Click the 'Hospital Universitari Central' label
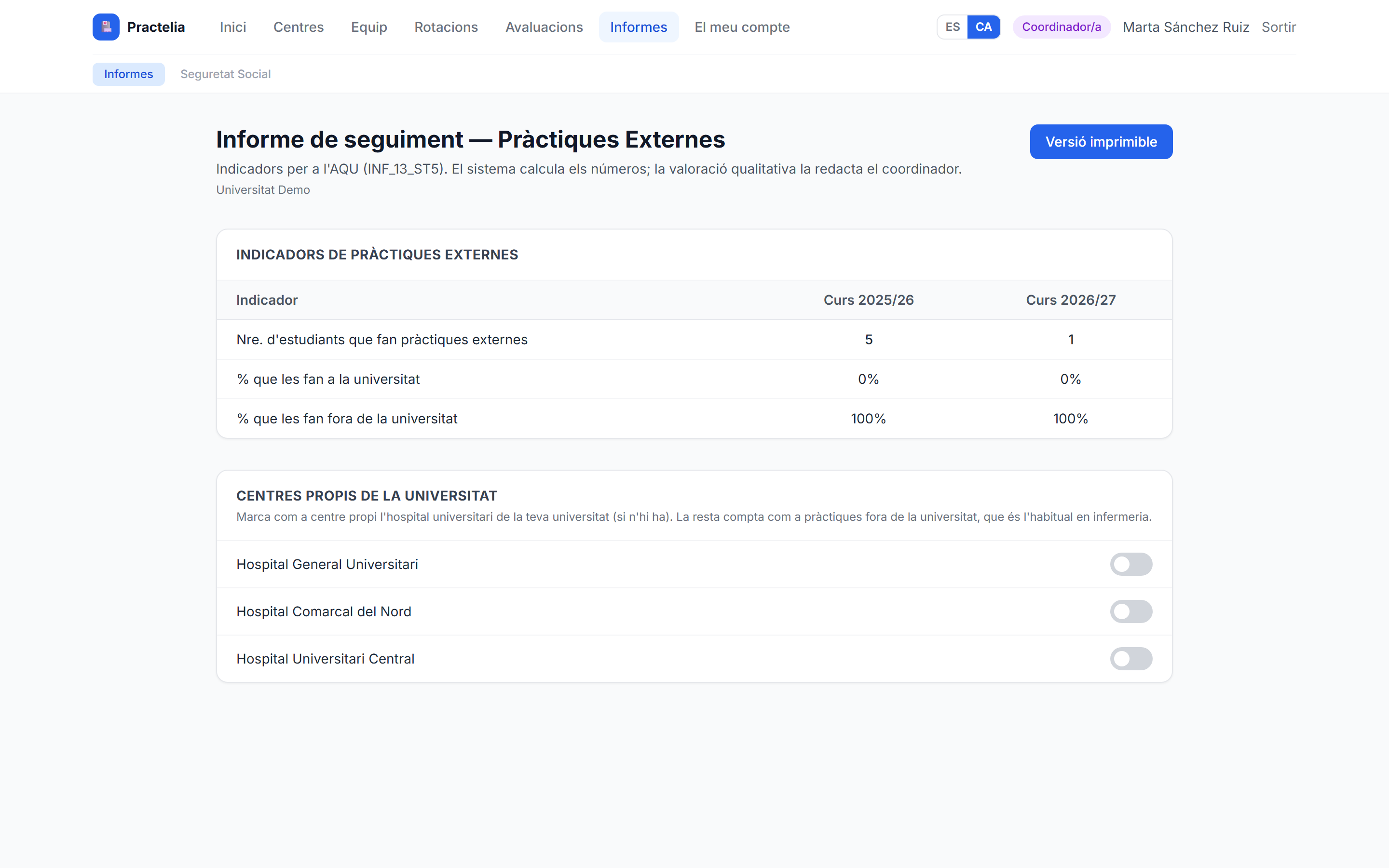The image size is (1389, 868). coord(326,658)
